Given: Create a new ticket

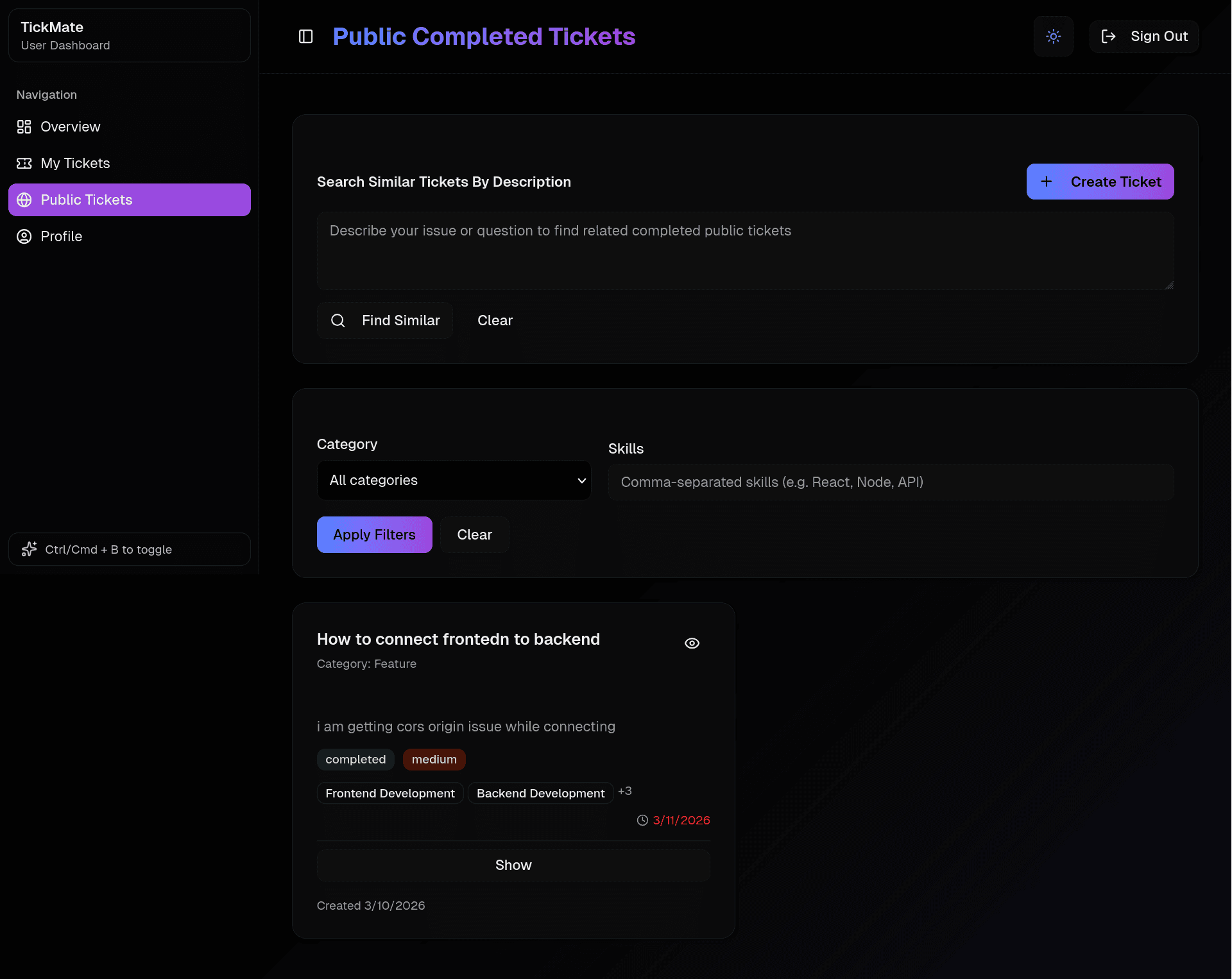Looking at the screenshot, I should [x=1100, y=182].
